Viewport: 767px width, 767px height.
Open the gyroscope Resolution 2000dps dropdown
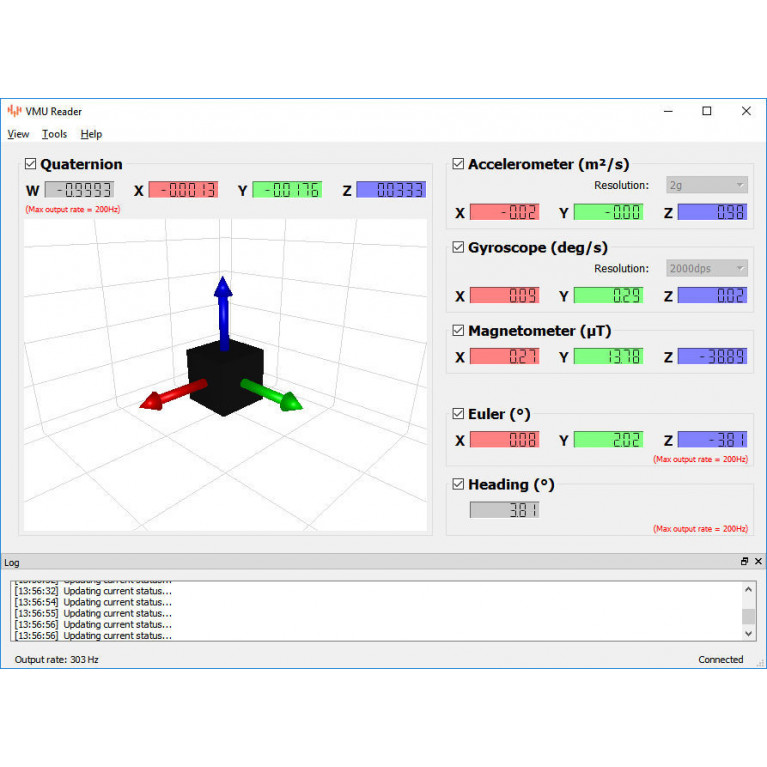tap(706, 268)
